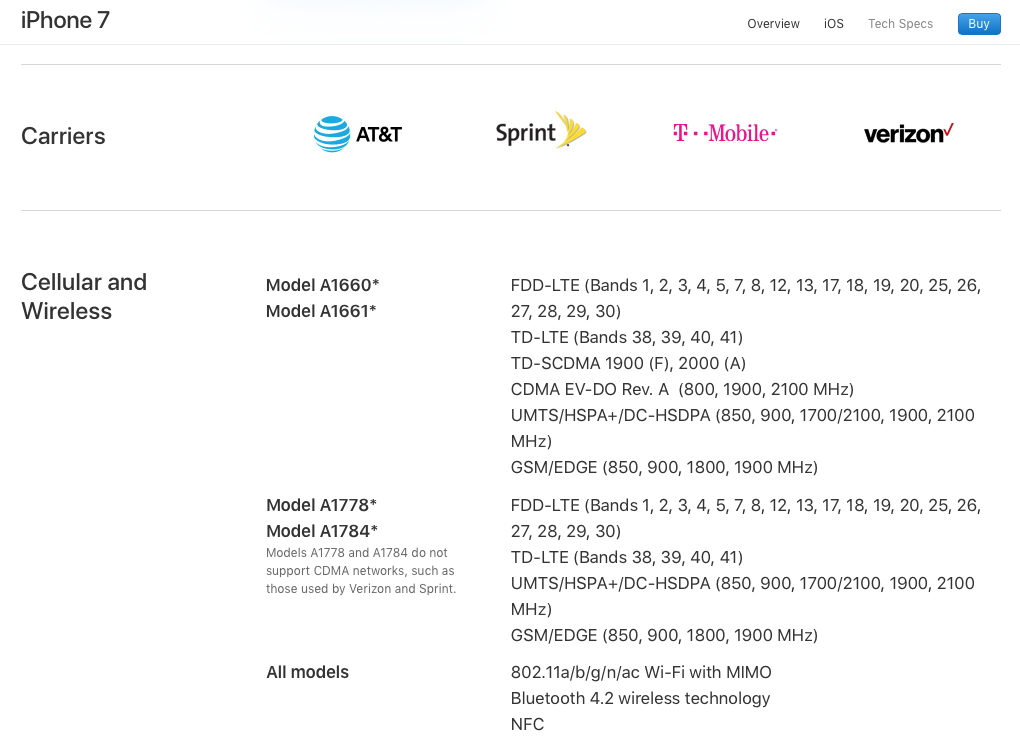Image resolution: width=1020 pixels, height=755 pixels.
Task: Click the TD-SCDMA 1900 (F), 2000 (A) line
Action: (x=628, y=363)
